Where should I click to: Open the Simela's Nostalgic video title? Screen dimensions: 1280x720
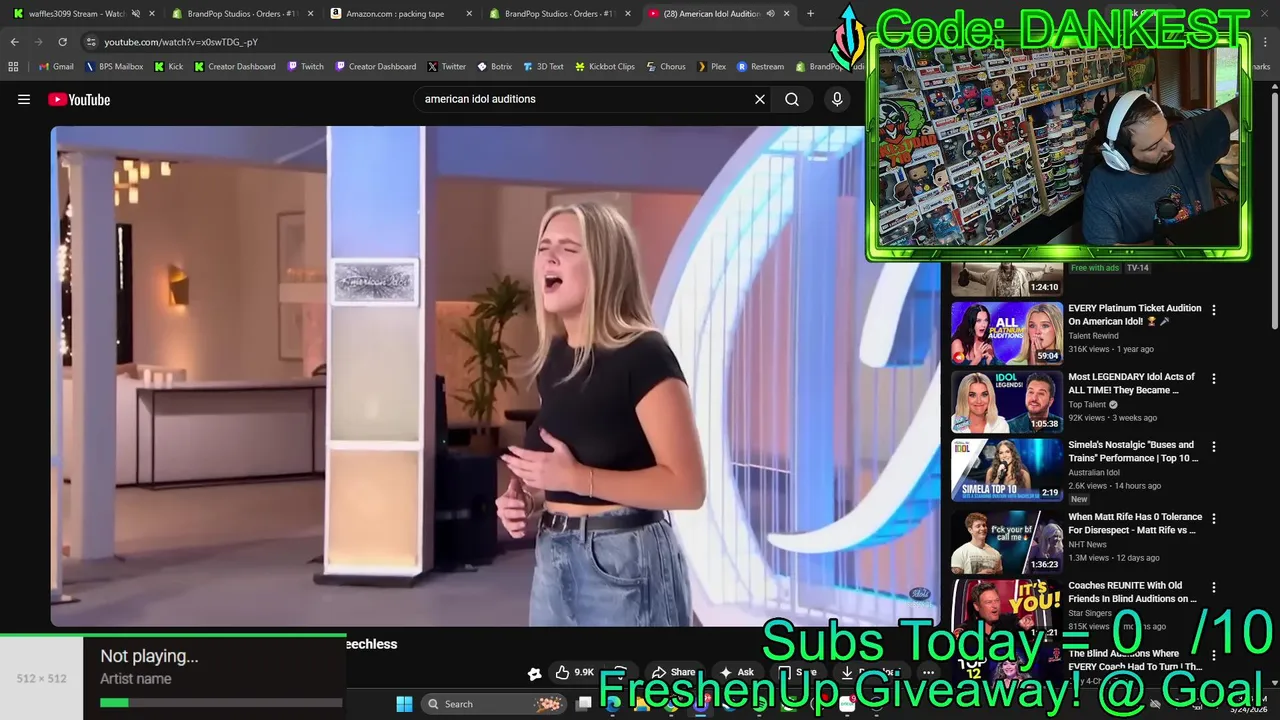pyautogui.click(x=1134, y=451)
